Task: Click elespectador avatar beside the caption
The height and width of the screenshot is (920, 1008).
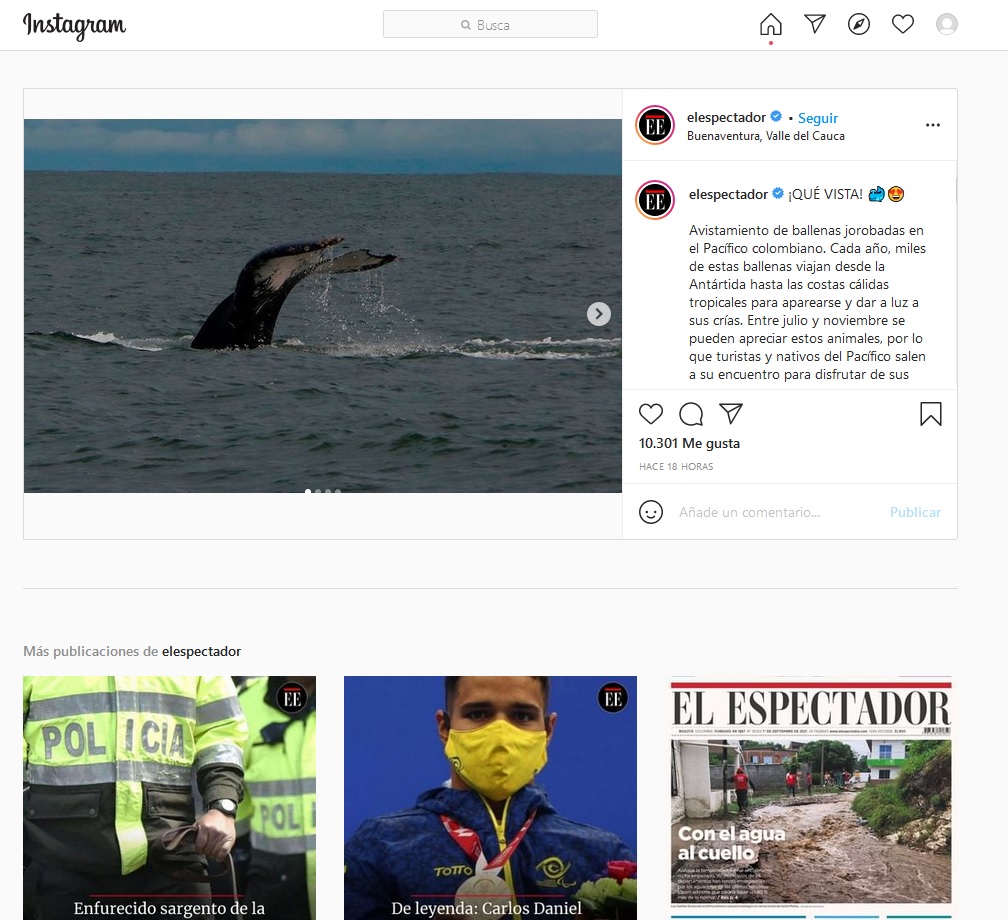Action: 655,200
